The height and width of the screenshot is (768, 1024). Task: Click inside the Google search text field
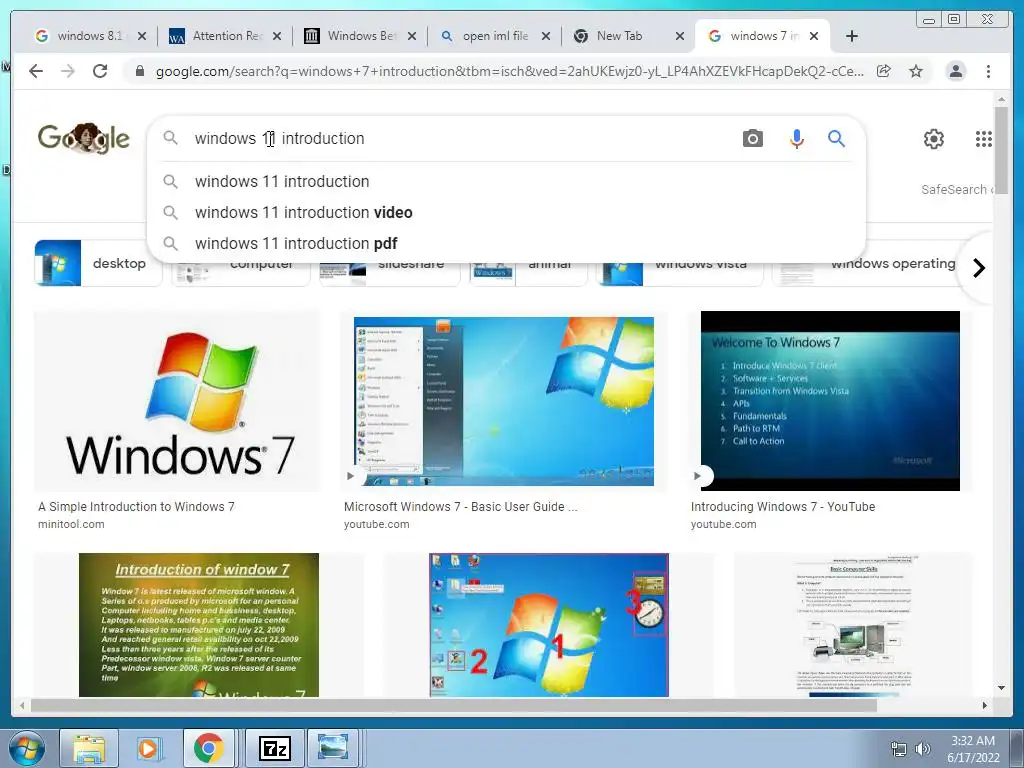pos(457,138)
